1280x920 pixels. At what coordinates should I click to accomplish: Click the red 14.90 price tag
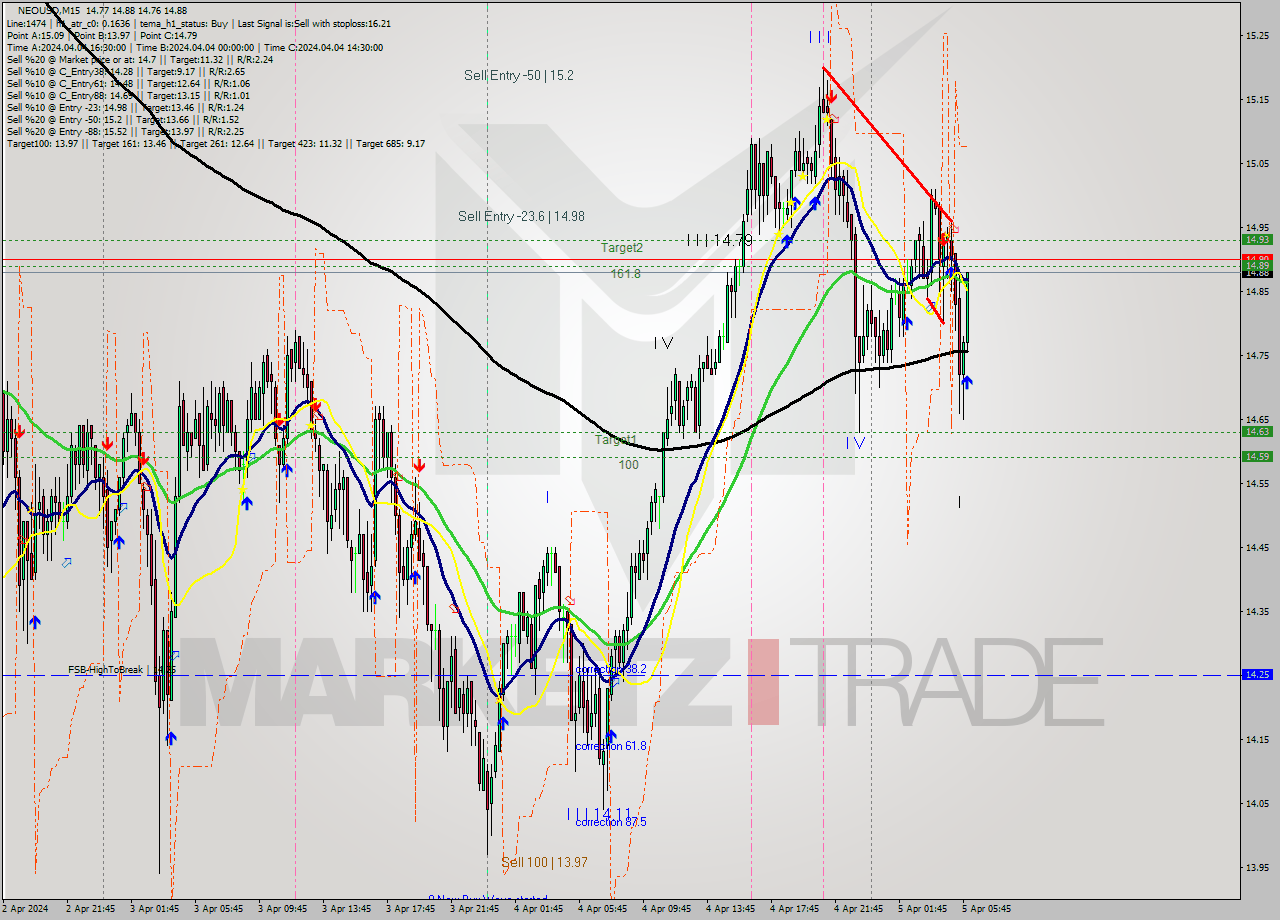pyautogui.click(x=1257, y=259)
